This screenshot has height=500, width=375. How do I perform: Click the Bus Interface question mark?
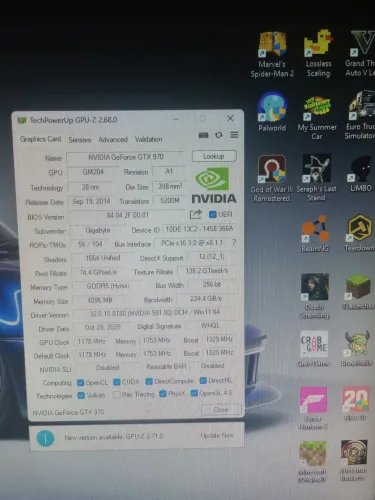tap(234, 242)
